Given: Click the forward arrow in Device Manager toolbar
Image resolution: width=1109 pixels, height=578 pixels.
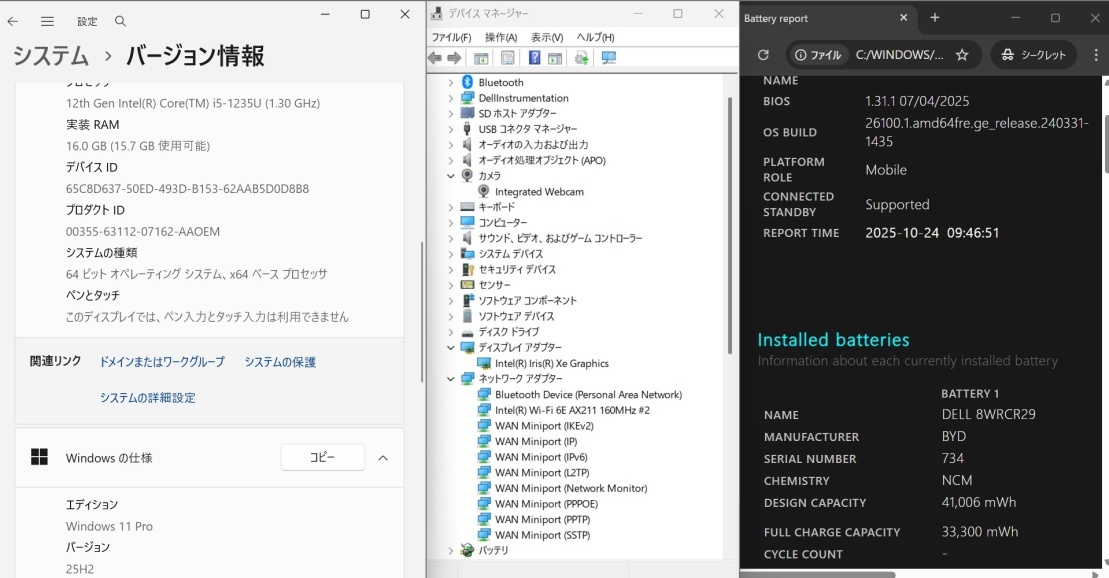Looking at the screenshot, I should pos(452,57).
